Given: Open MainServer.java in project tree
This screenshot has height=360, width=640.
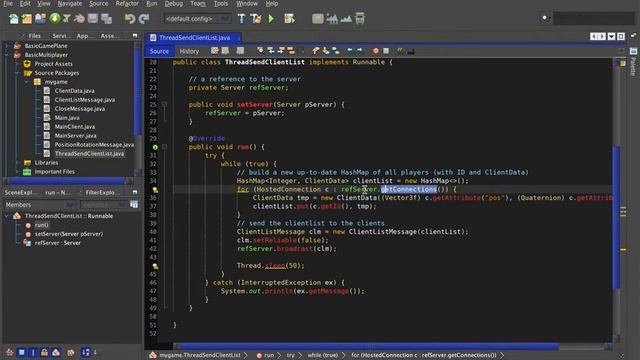Looking at the screenshot, I should [76, 136].
